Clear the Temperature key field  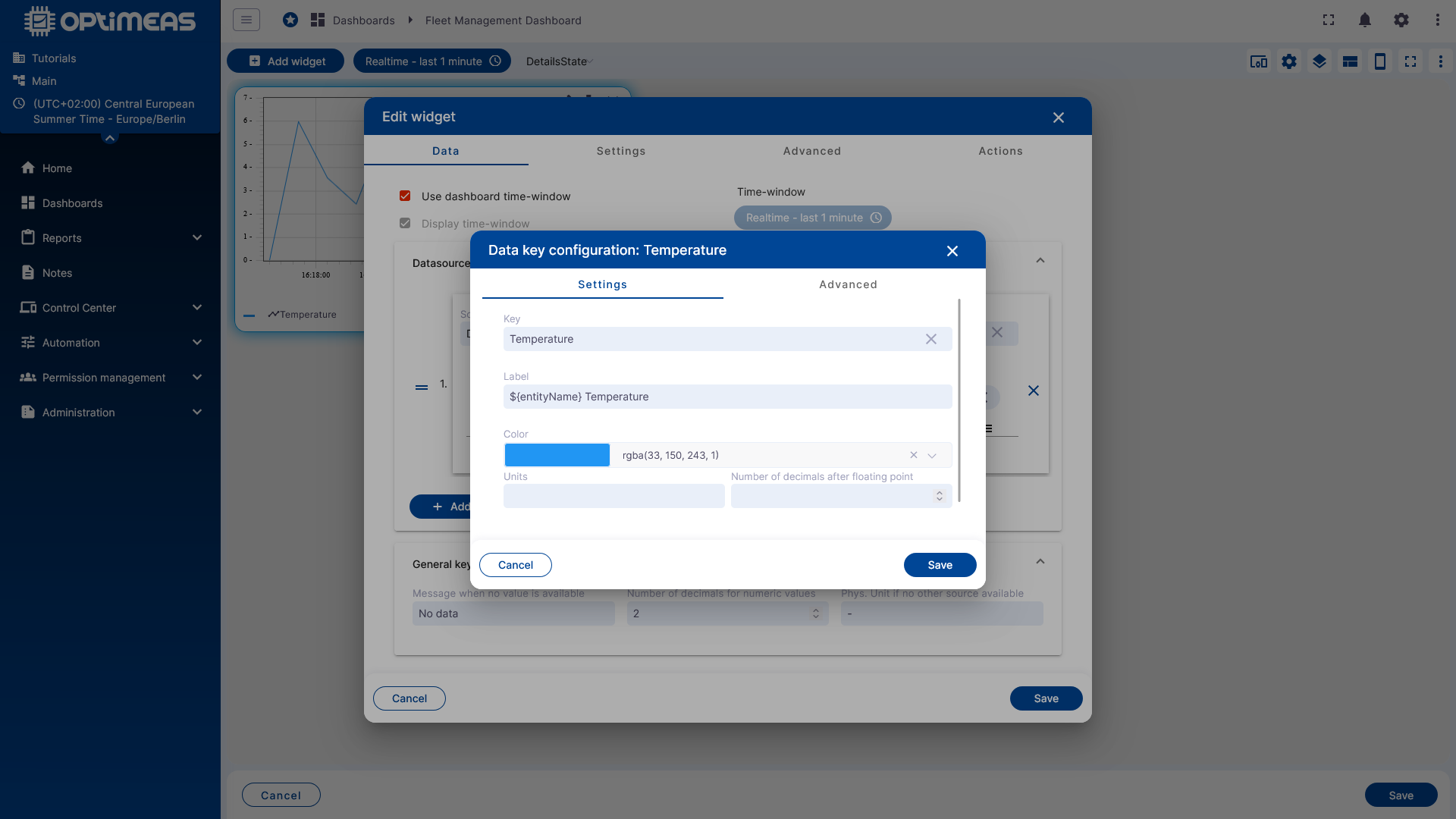[x=931, y=339]
